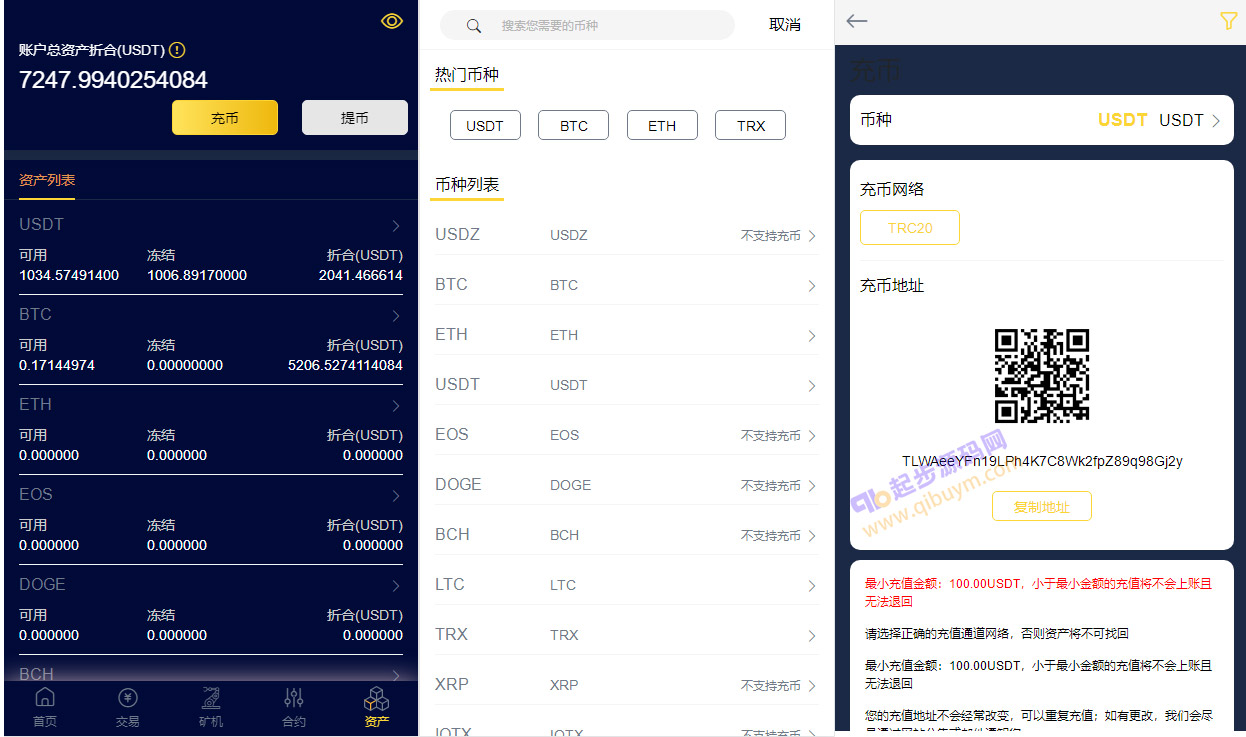Click BTC converted value 5206.5274114084
1246x737 pixels.
pos(345,365)
